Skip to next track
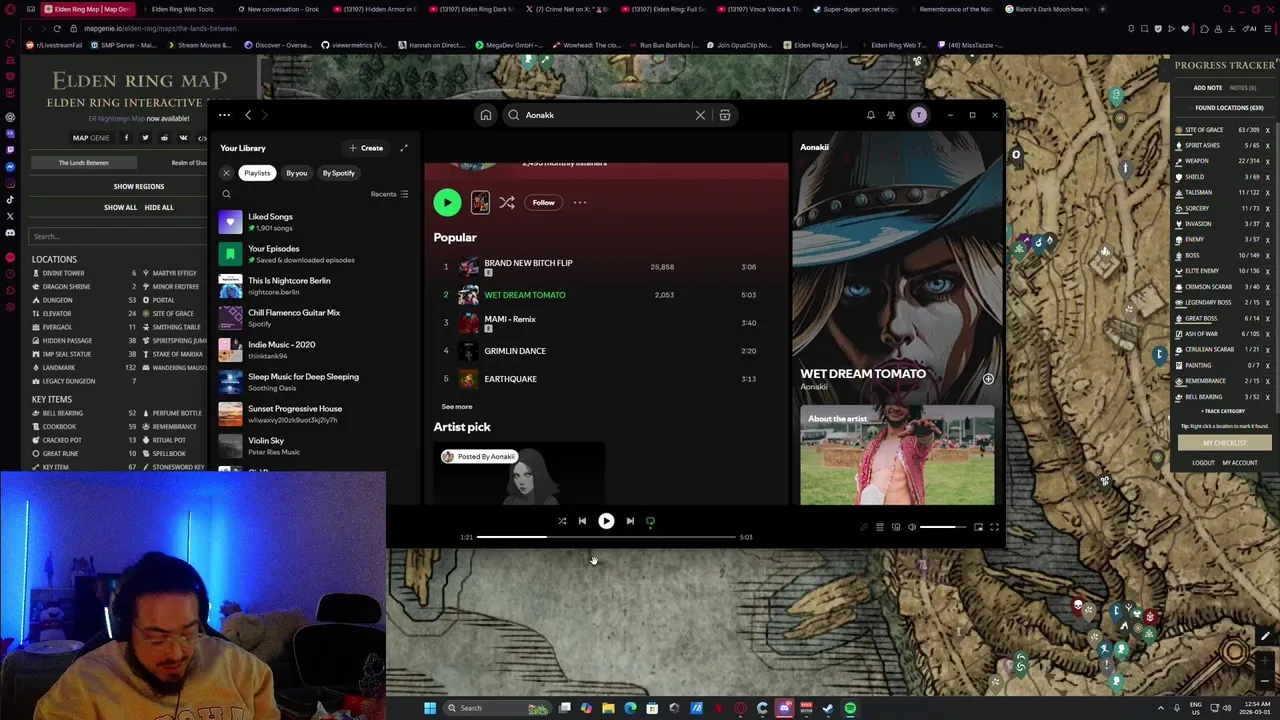The height and width of the screenshot is (720, 1280). coord(630,521)
